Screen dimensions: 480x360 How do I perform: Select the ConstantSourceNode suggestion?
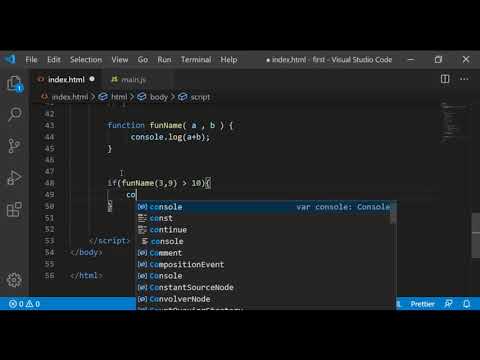pos(263,287)
